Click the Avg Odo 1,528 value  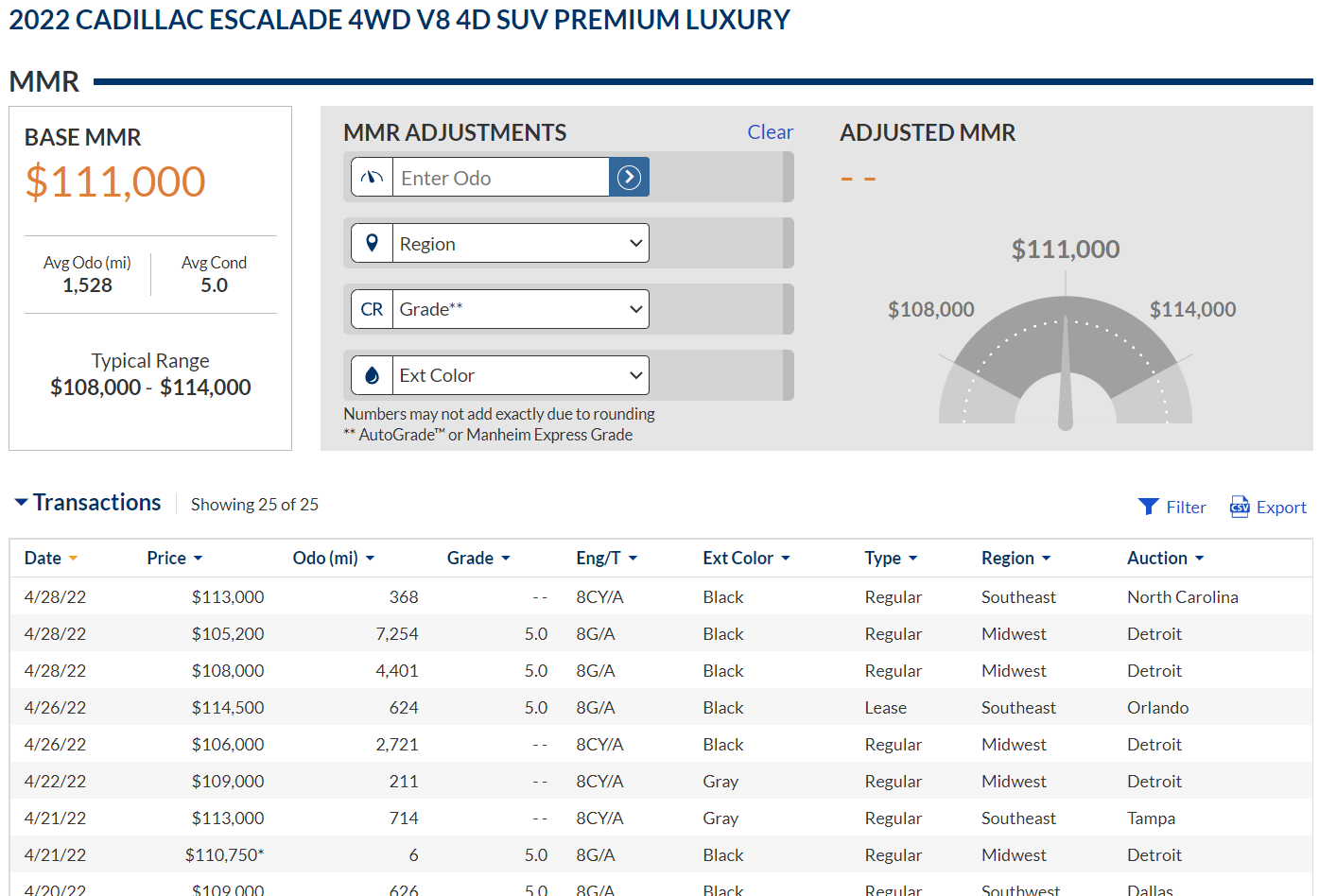click(x=87, y=285)
